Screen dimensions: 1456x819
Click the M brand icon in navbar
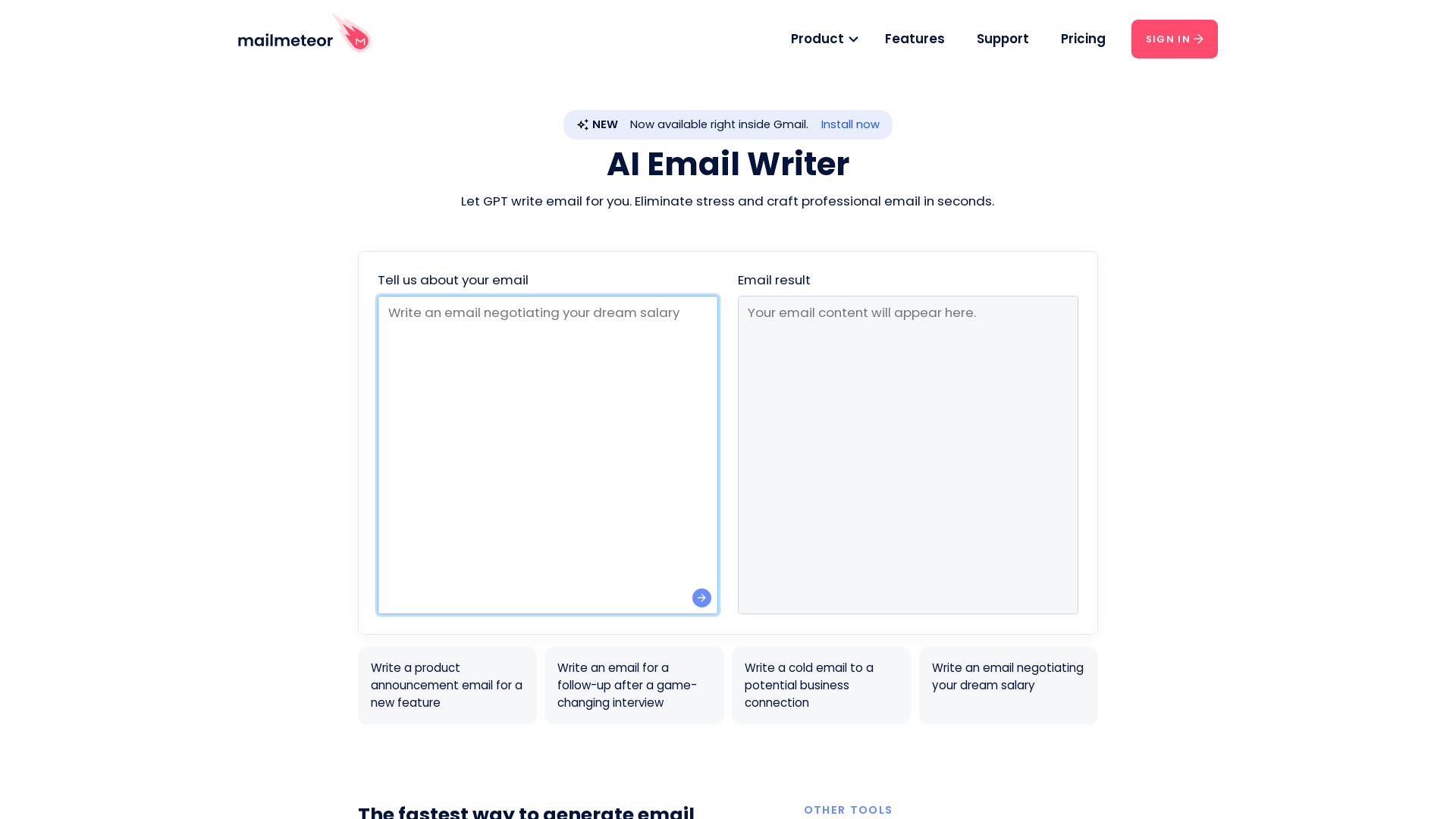(x=359, y=40)
